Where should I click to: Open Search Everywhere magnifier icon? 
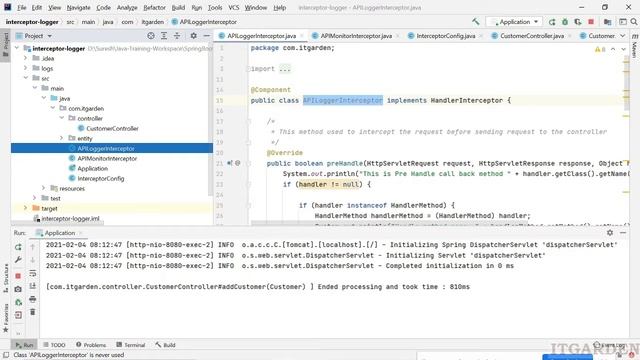click(633, 22)
